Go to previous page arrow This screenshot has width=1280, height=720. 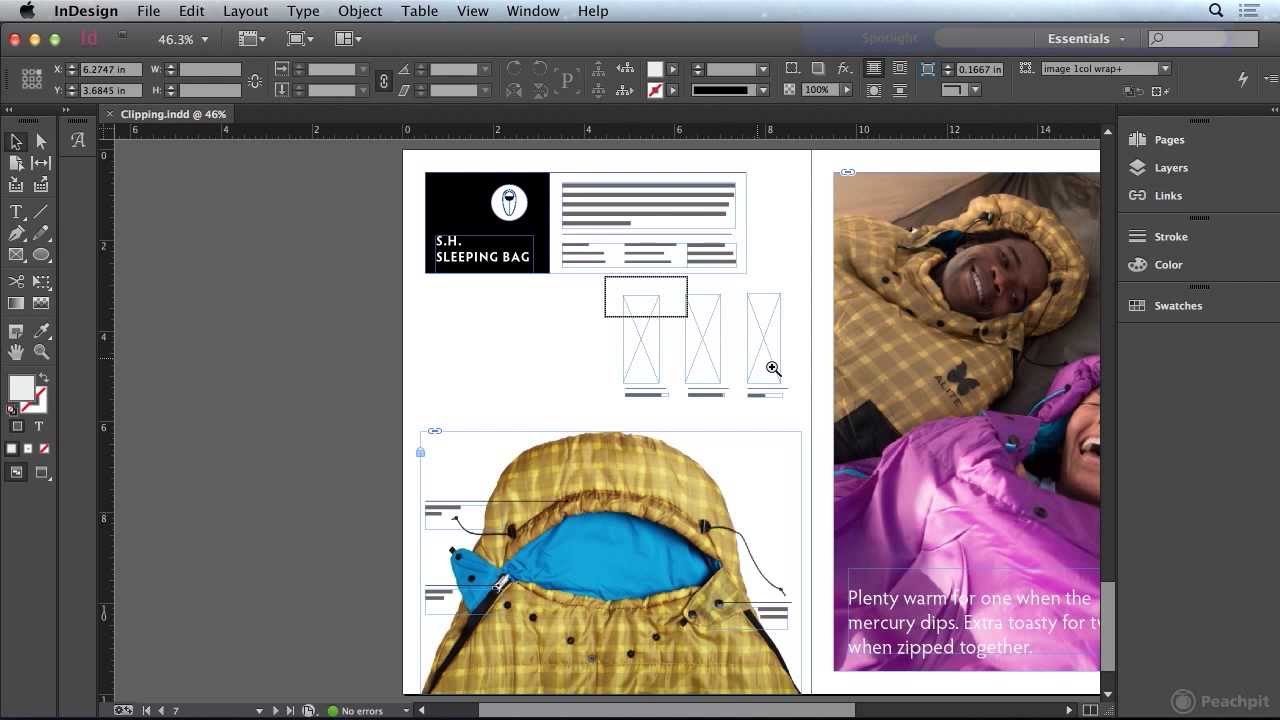pyautogui.click(x=161, y=711)
